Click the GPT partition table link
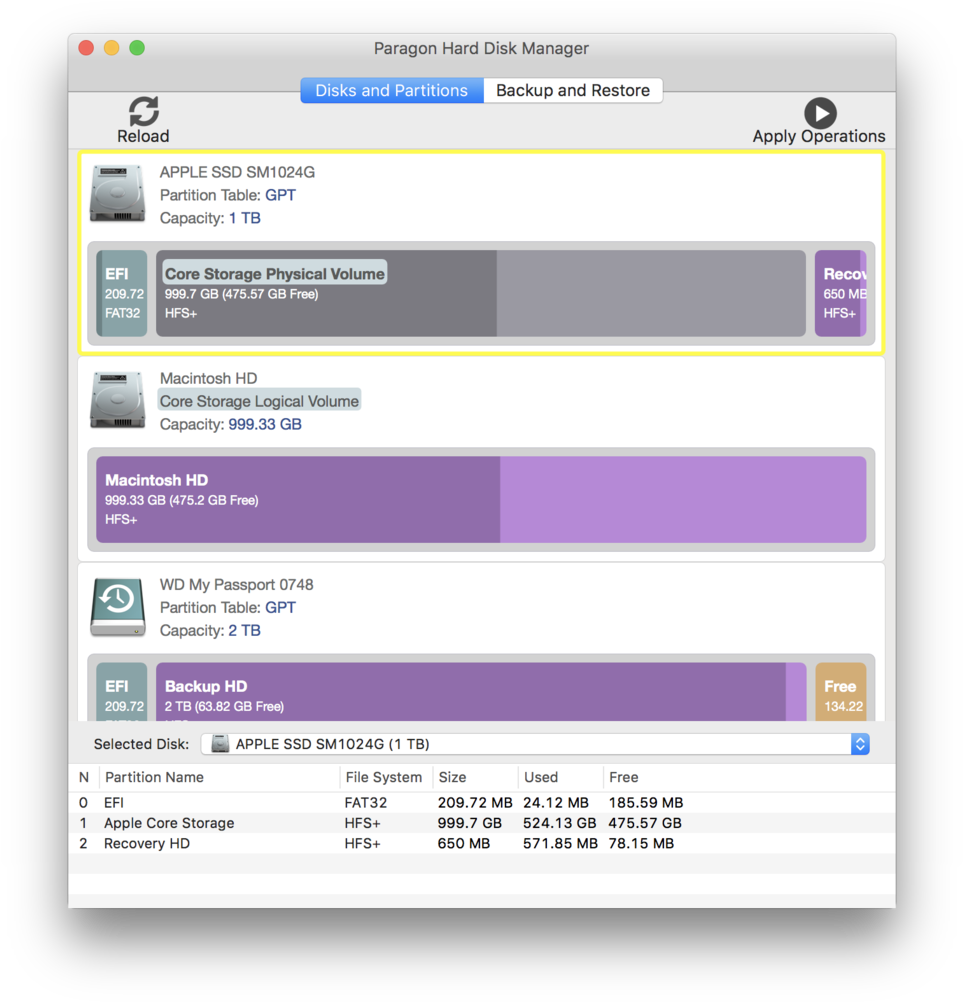Viewport: 963px width, 1002px height. point(281,195)
